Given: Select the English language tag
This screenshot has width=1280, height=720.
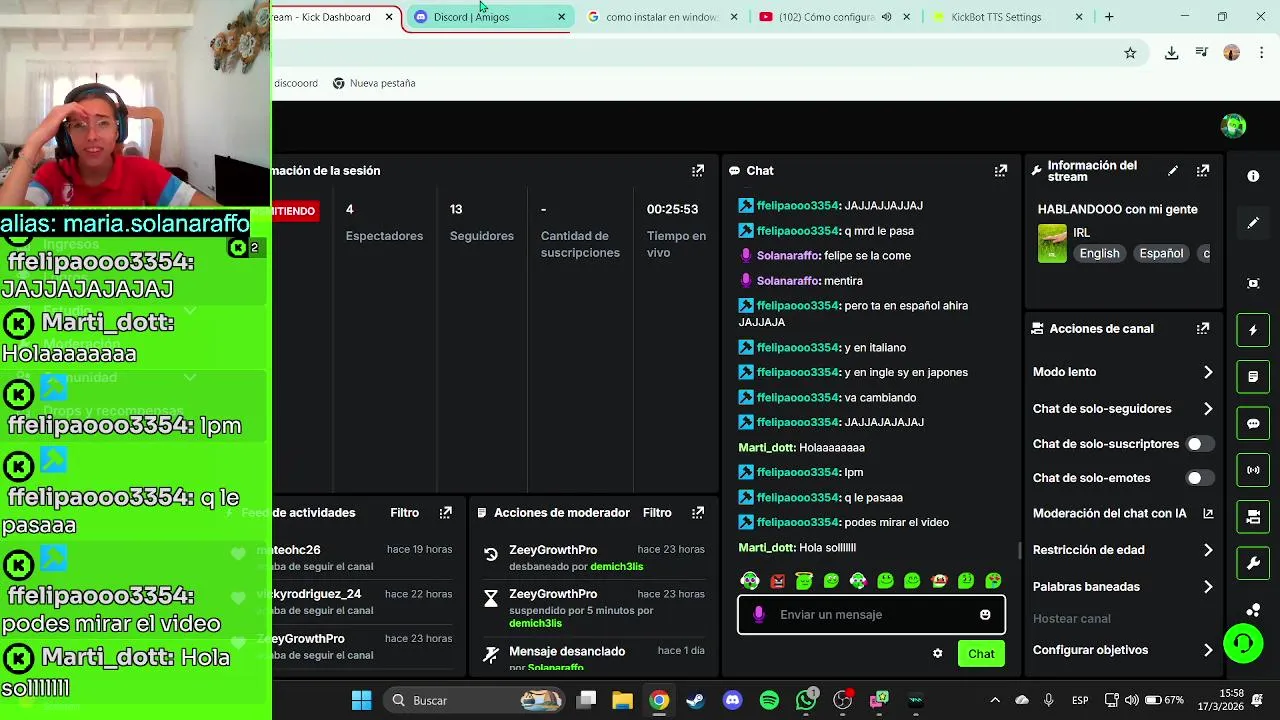Looking at the screenshot, I should coord(1099,254).
